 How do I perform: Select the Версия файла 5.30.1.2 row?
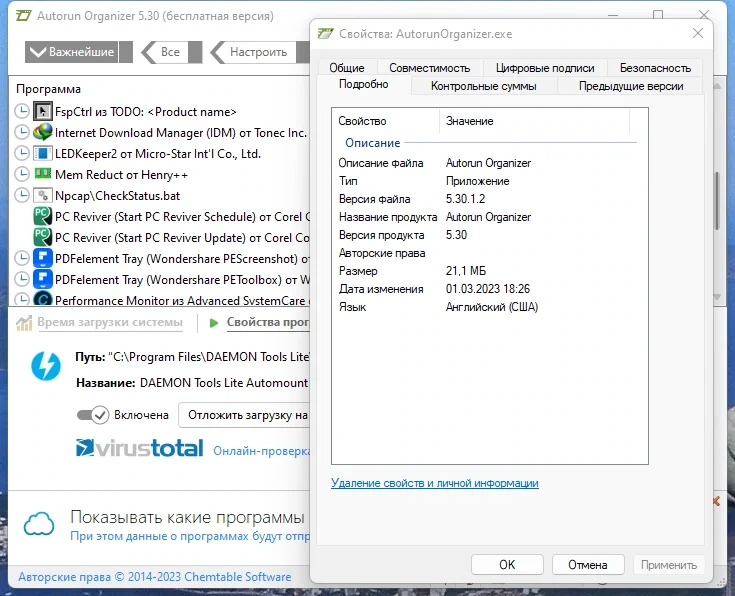tap(488, 199)
